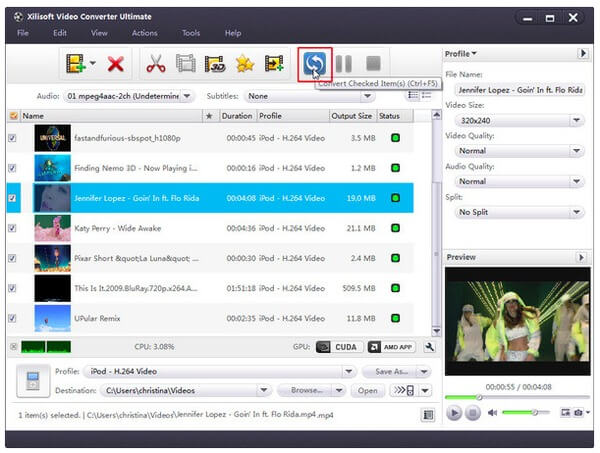
Task: Enable CUDA GPU acceleration
Action: click(x=339, y=347)
